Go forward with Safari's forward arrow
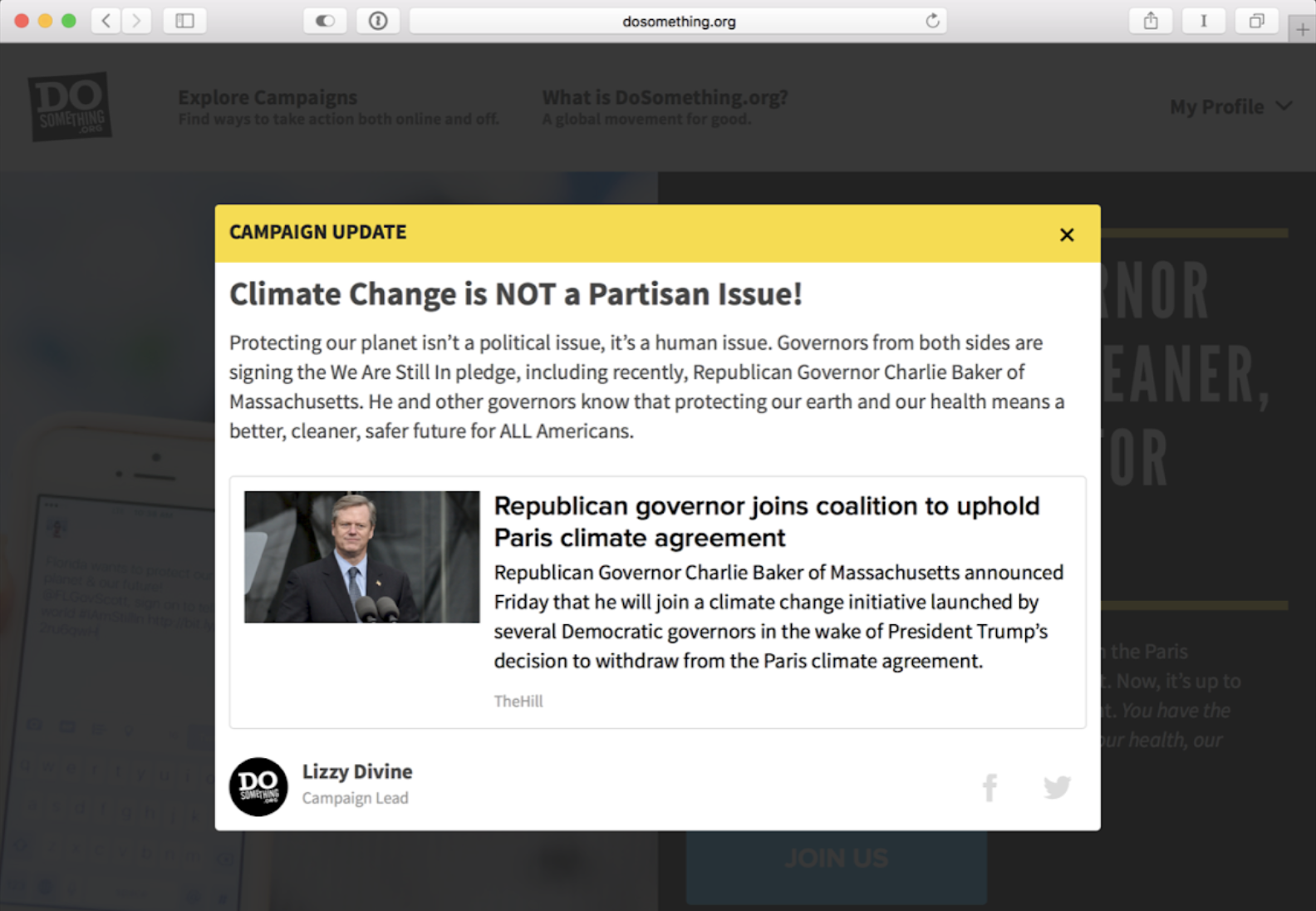 pos(137,21)
